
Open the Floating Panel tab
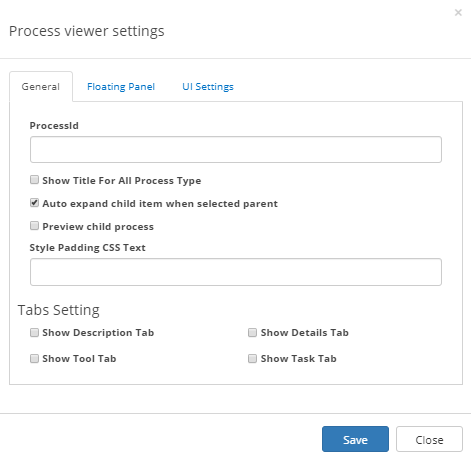pyautogui.click(x=121, y=87)
